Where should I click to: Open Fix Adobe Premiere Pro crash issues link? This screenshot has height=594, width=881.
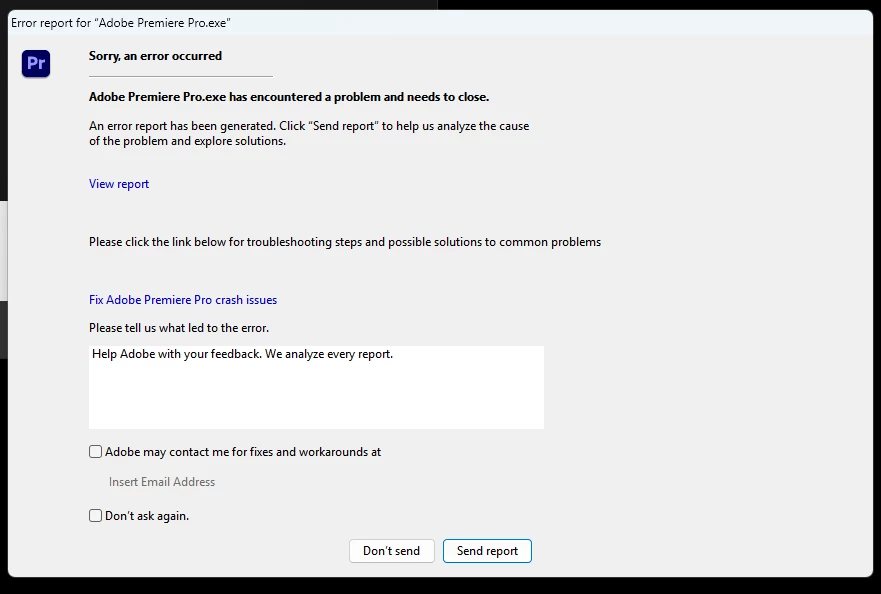point(183,300)
